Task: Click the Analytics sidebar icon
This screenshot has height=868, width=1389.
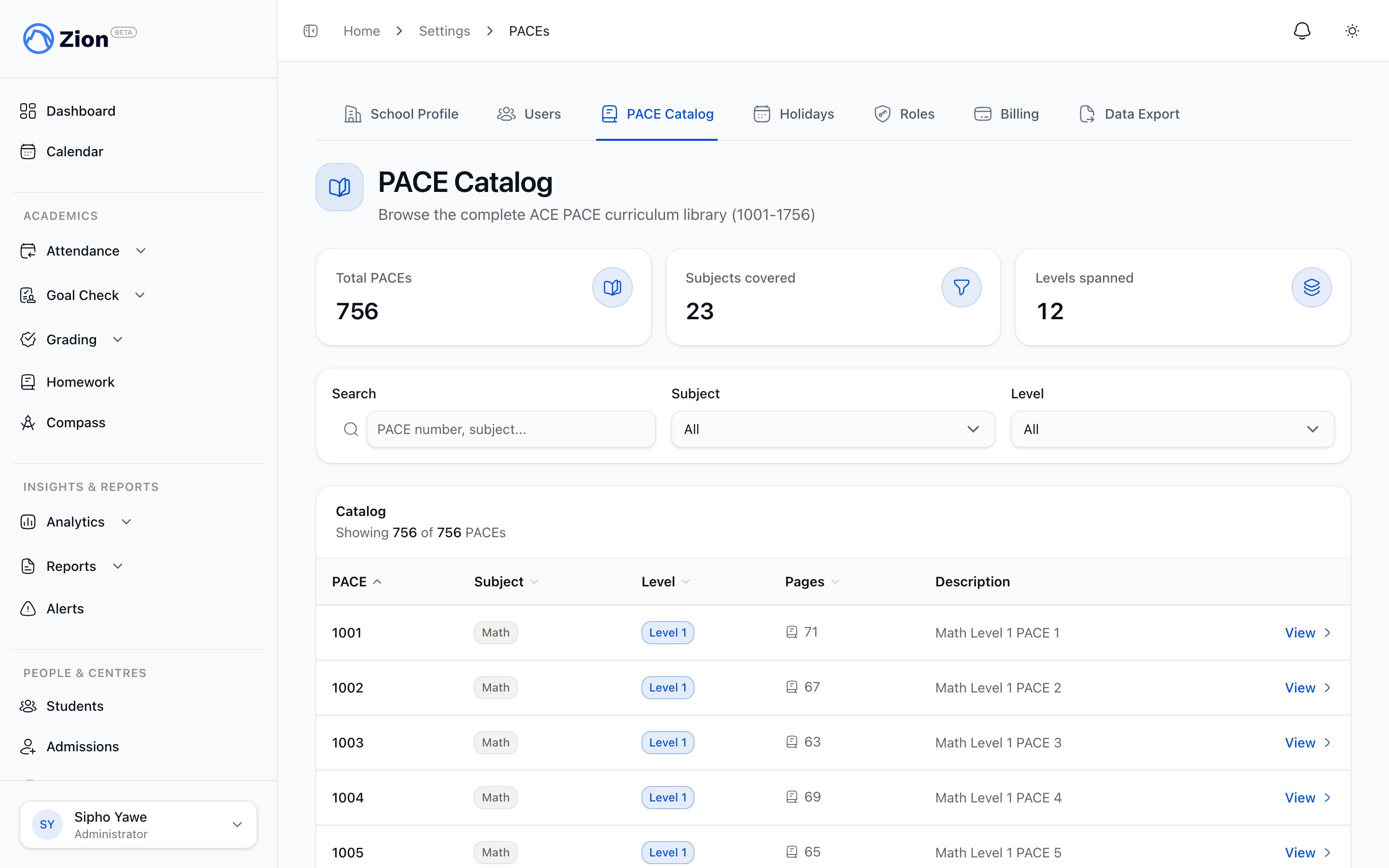Action: [x=28, y=522]
